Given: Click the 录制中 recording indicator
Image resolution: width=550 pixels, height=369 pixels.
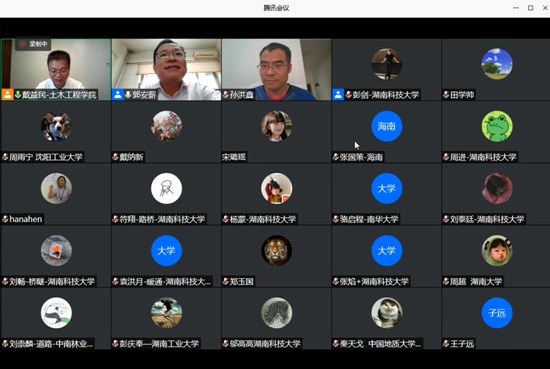Looking at the screenshot, I should pos(33,44).
